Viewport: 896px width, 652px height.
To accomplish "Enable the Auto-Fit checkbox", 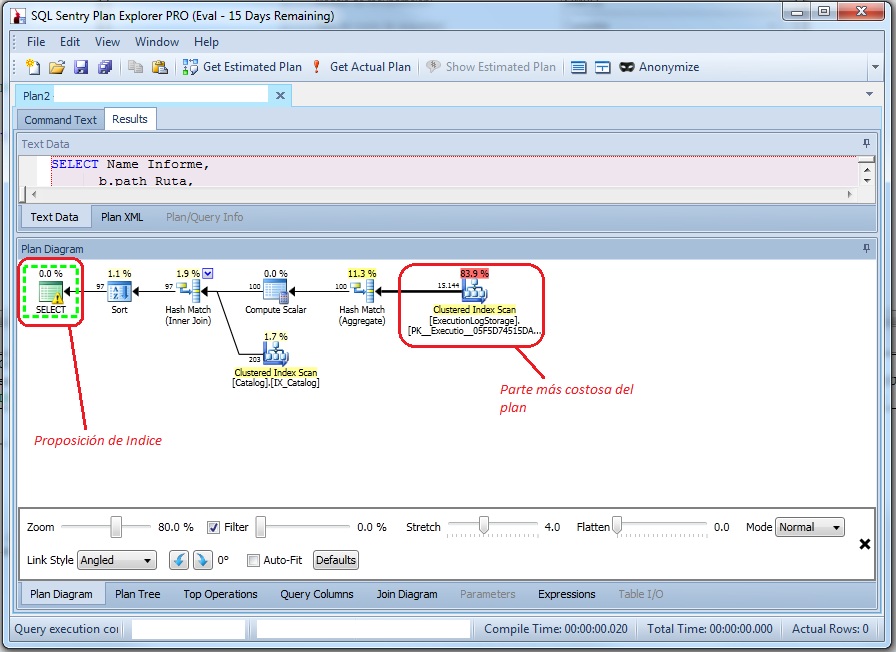I will click(x=253, y=560).
